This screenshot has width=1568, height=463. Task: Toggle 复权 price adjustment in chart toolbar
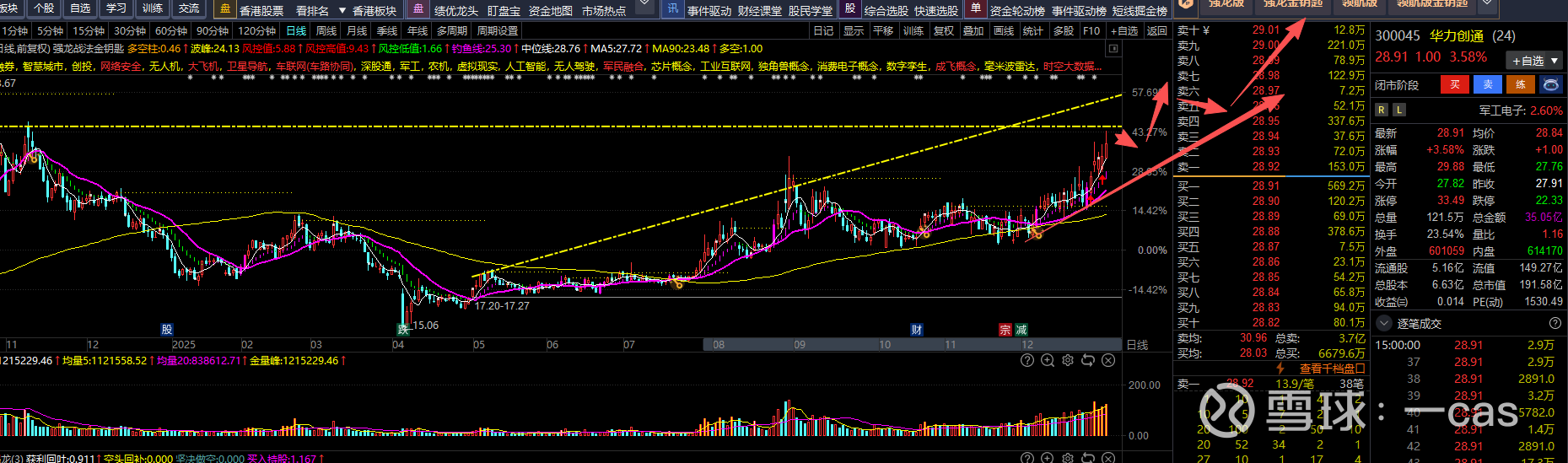click(x=943, y=30)
